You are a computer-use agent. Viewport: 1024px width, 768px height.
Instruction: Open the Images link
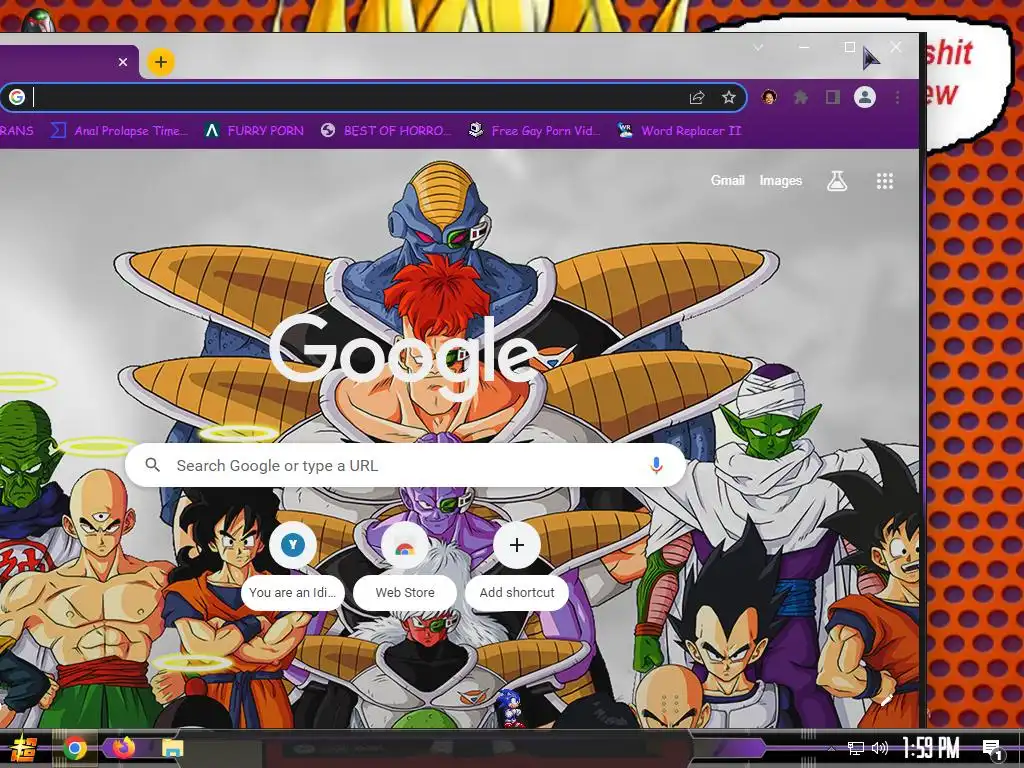tap(780, 180)
